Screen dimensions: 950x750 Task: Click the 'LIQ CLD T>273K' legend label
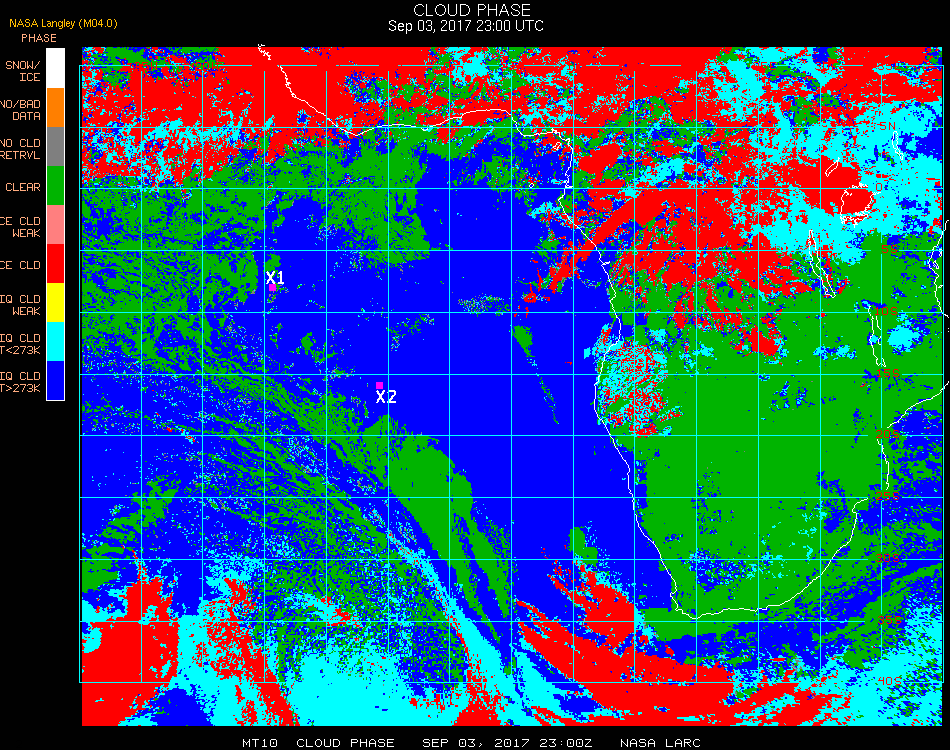point(21,382)
